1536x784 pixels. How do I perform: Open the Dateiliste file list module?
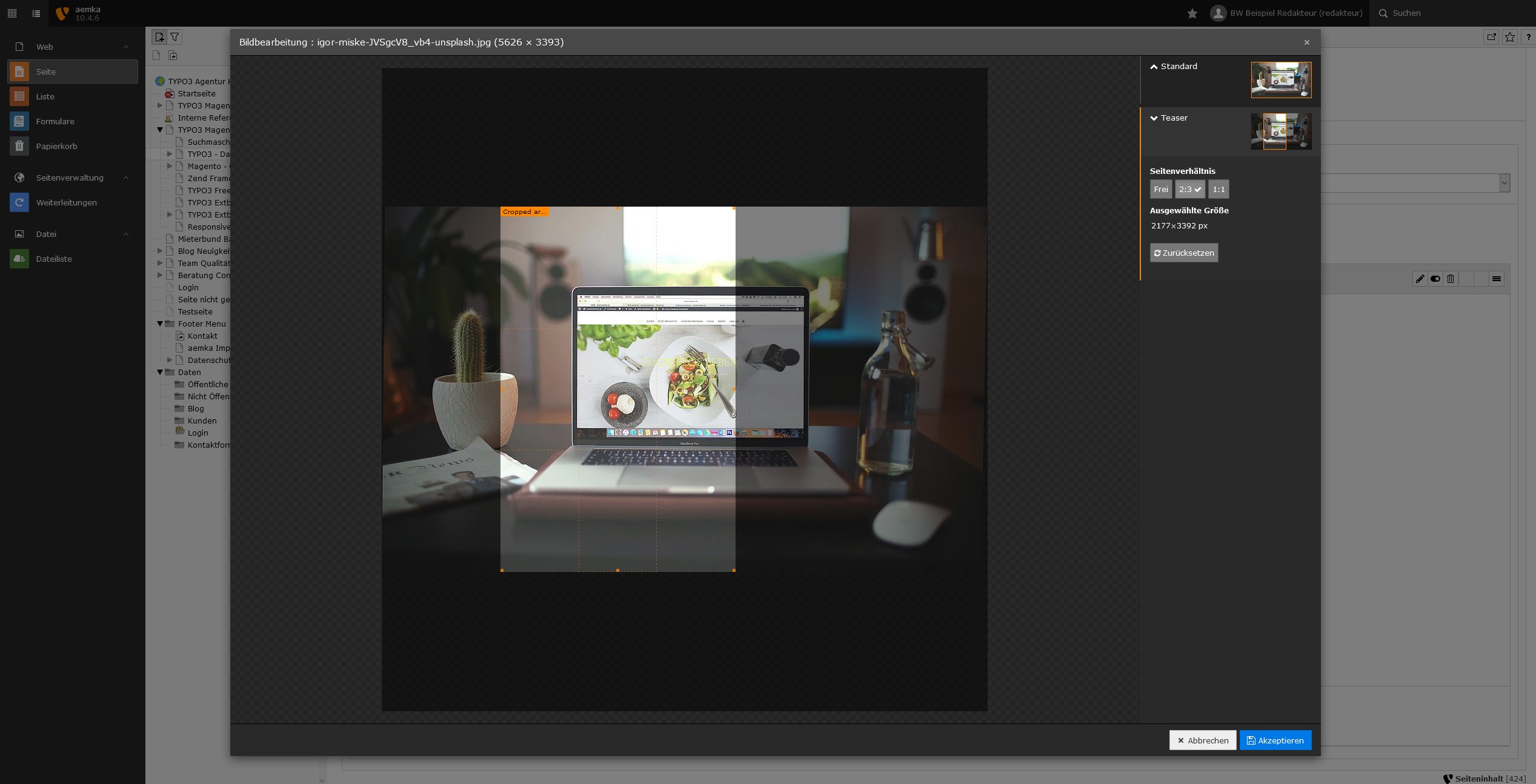coord(54,259)
